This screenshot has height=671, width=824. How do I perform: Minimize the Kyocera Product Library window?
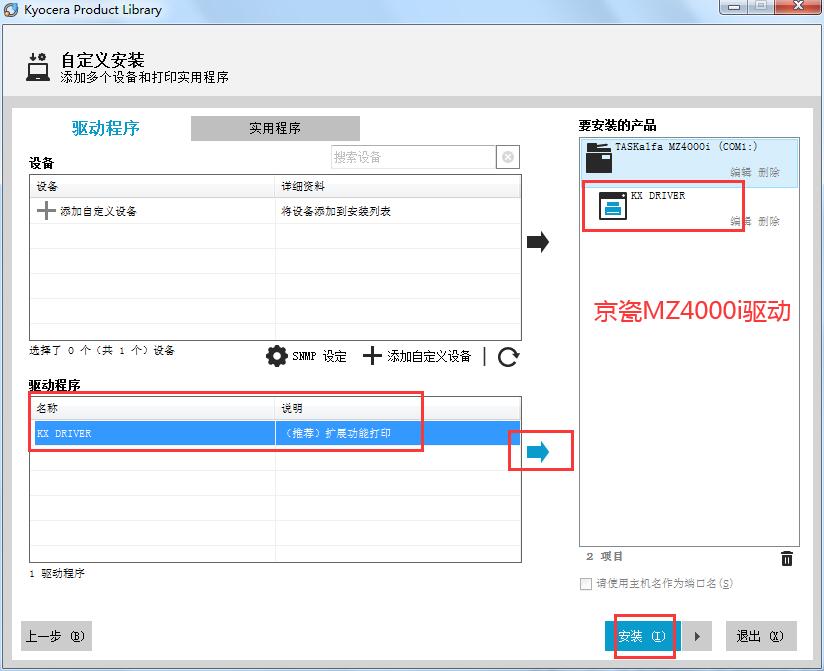coord(735,7)
